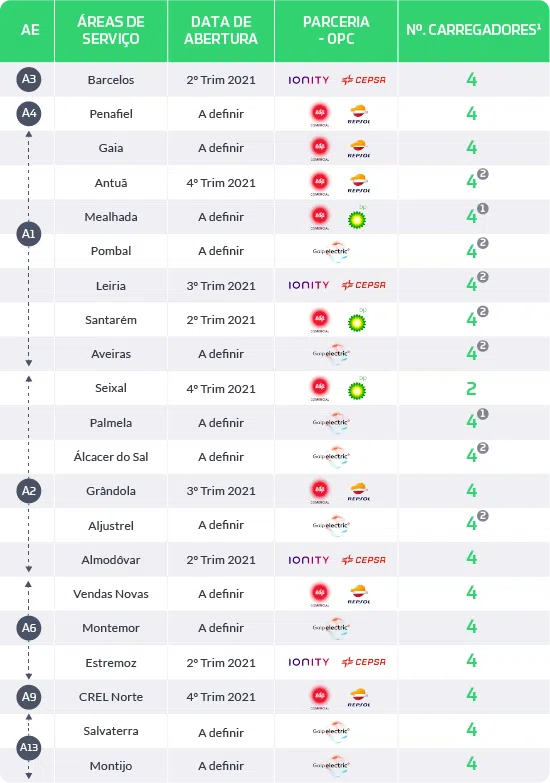Select the A6 motorway badge
Image resolution: width=550 pixels, height=783 pixels.
(x=28, y=628)
